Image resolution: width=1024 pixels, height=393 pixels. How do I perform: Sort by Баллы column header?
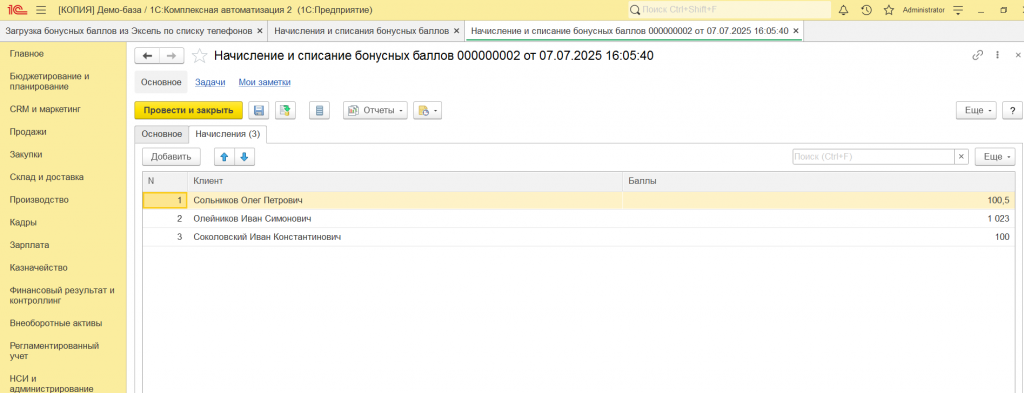[x=819, y=181]
